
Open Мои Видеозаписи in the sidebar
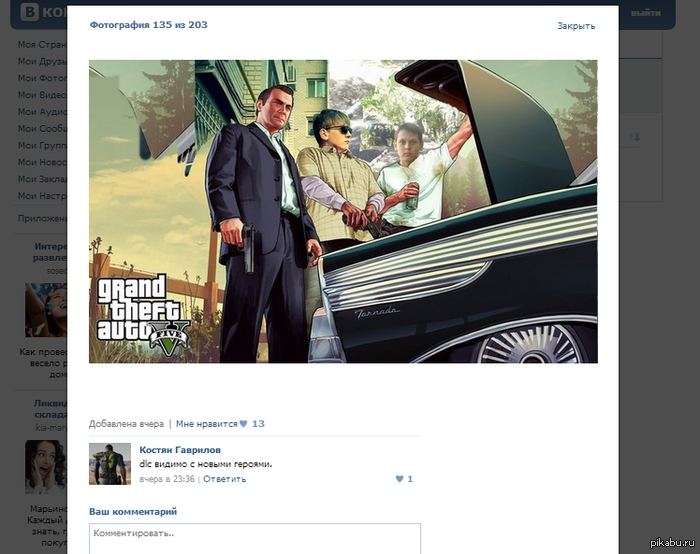point(42,95)
